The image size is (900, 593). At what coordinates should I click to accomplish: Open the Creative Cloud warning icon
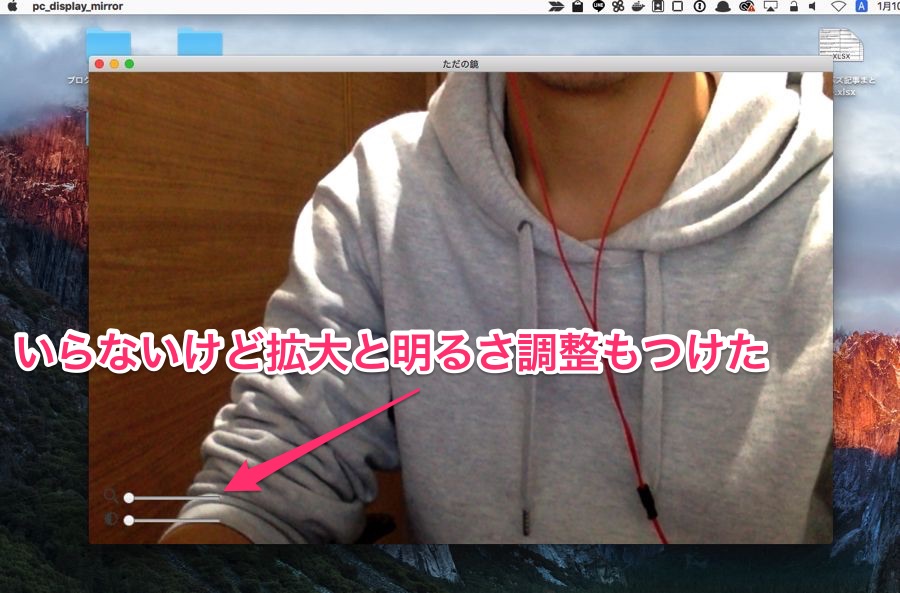[747, 6]
